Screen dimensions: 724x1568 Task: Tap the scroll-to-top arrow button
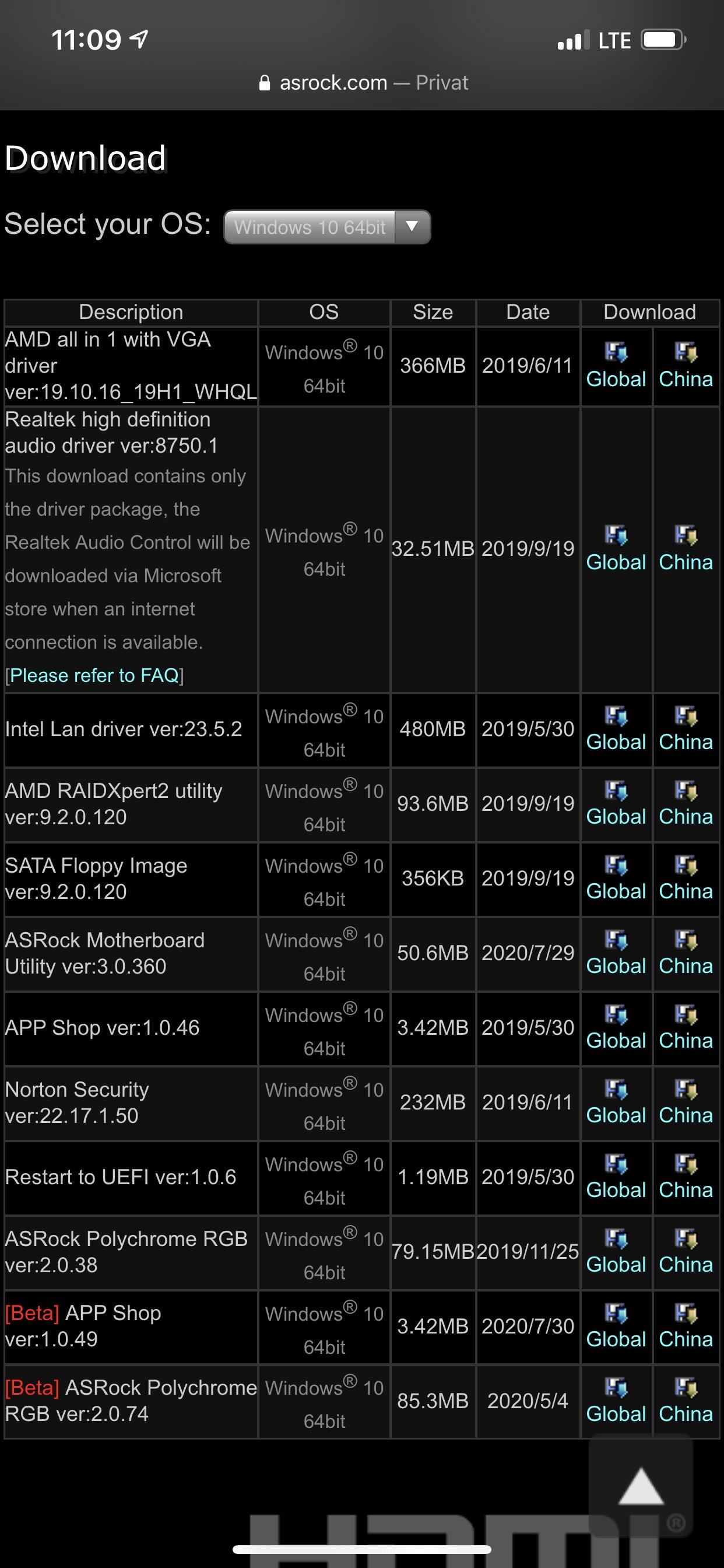(641, 1487)
